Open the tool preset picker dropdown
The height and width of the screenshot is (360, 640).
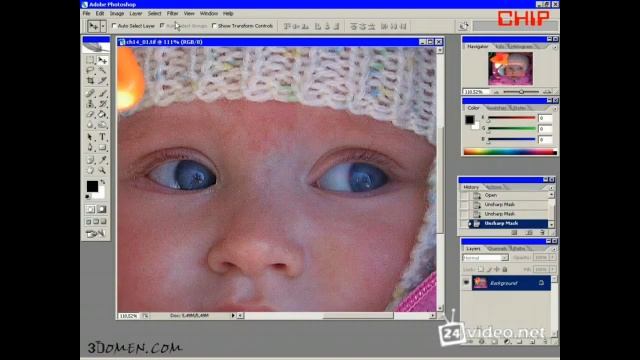[103, 26]
